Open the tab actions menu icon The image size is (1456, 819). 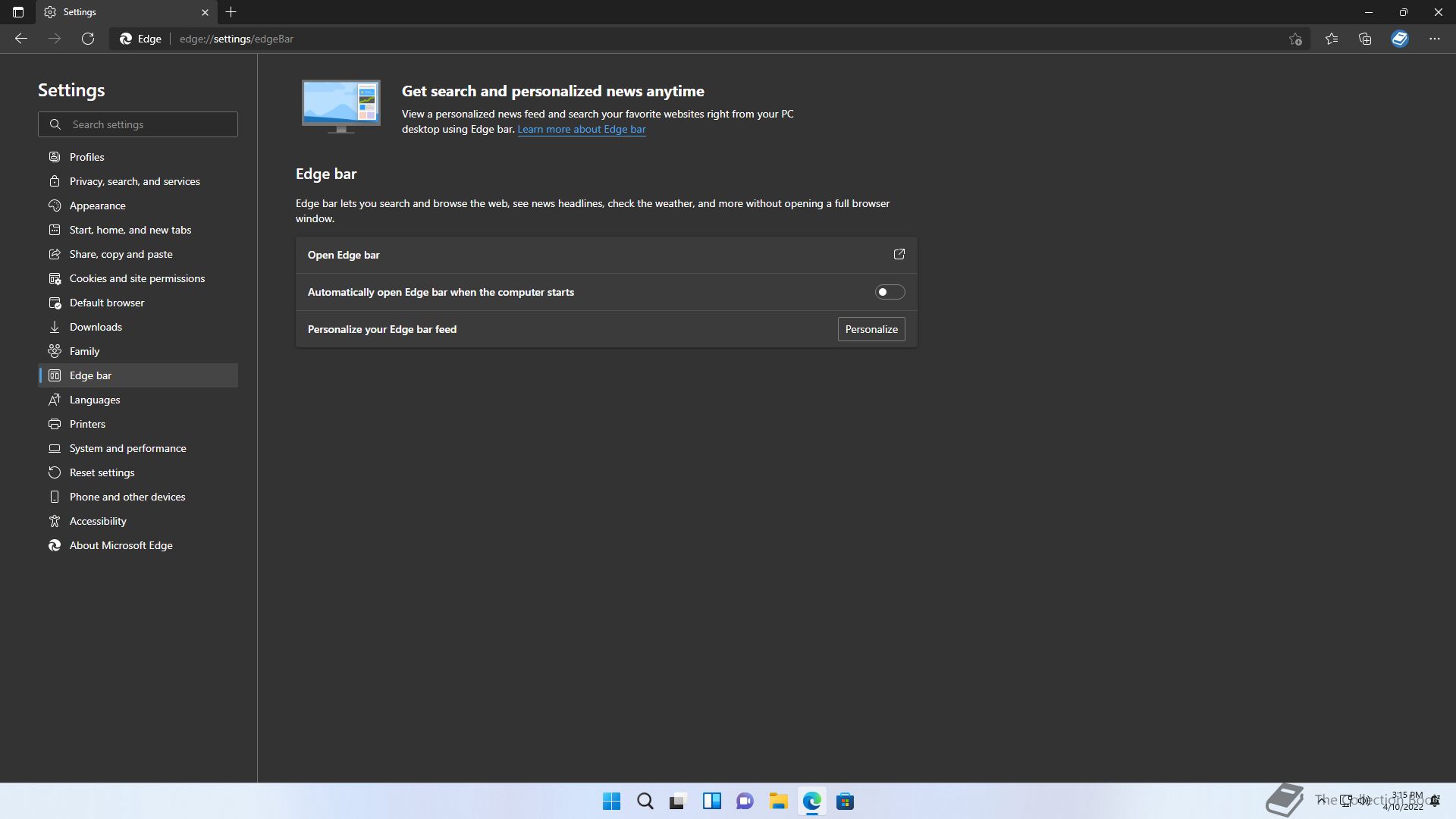tap(18, 12)
